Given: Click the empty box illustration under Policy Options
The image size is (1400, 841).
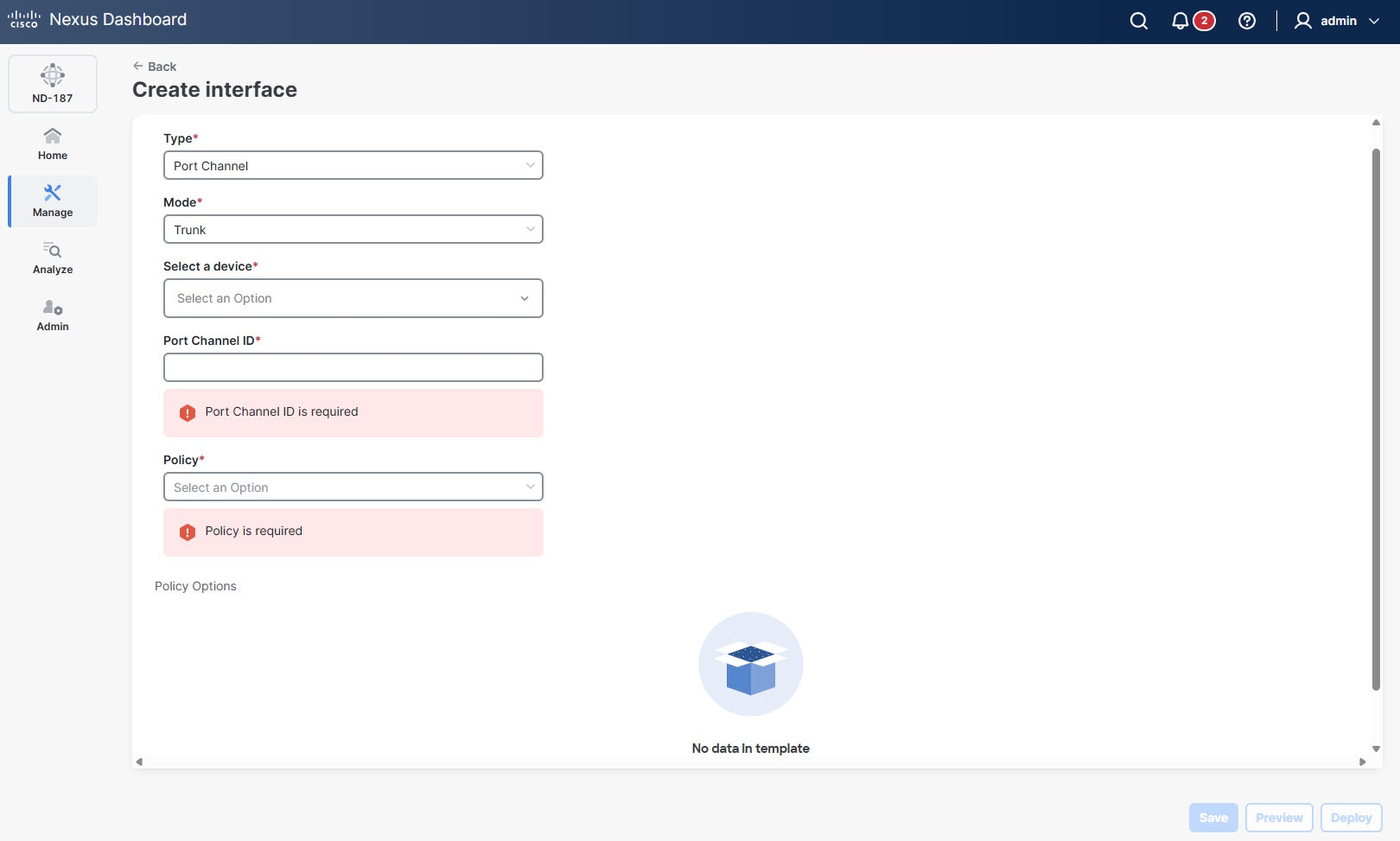Looking at the screenshot, I should (751, 664).
